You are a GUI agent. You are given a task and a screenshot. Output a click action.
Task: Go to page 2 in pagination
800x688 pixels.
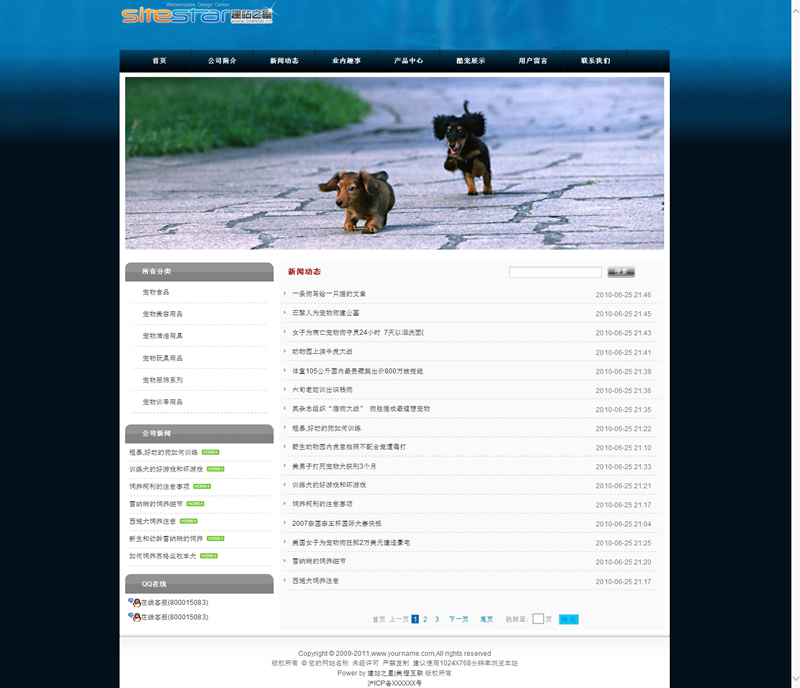[x=425, y=619]
